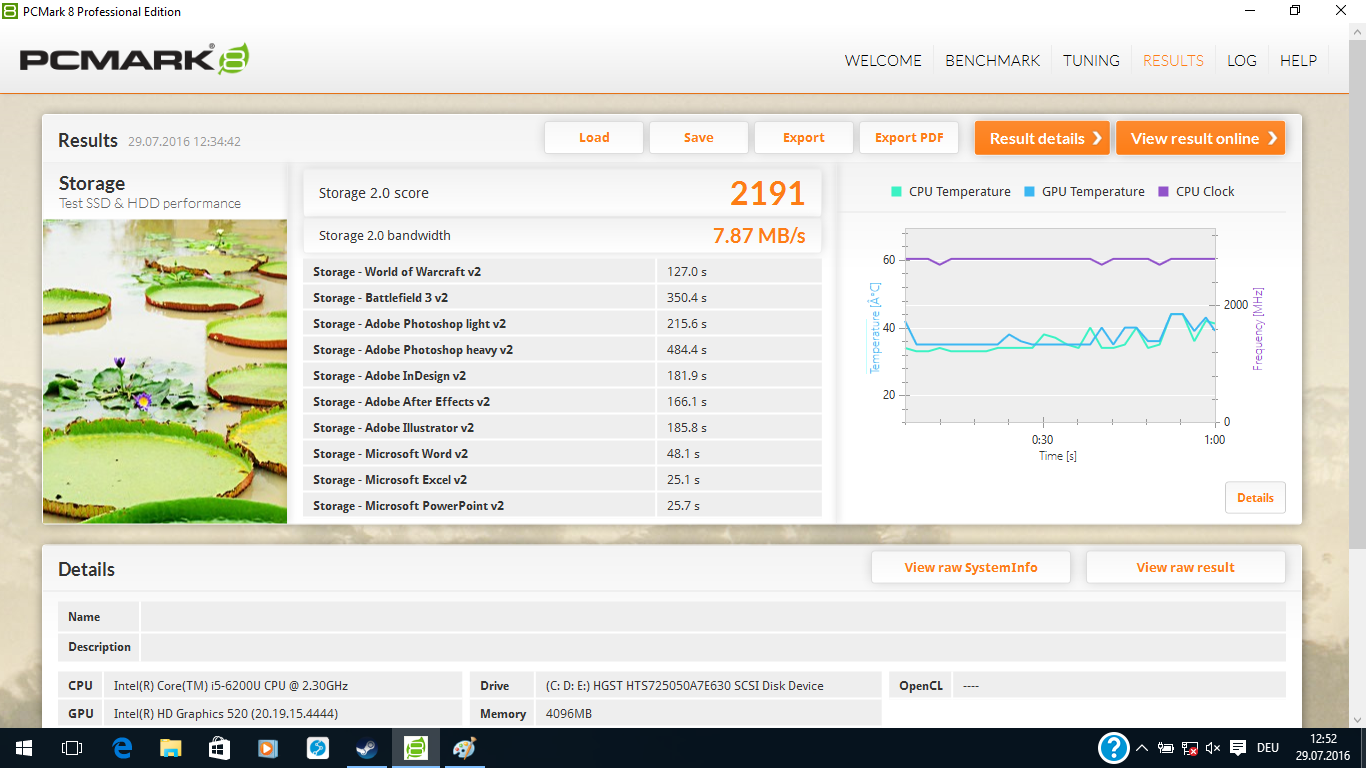Click the PCMark 8 logo
1366x768 pixels.
tap(134, 59)
